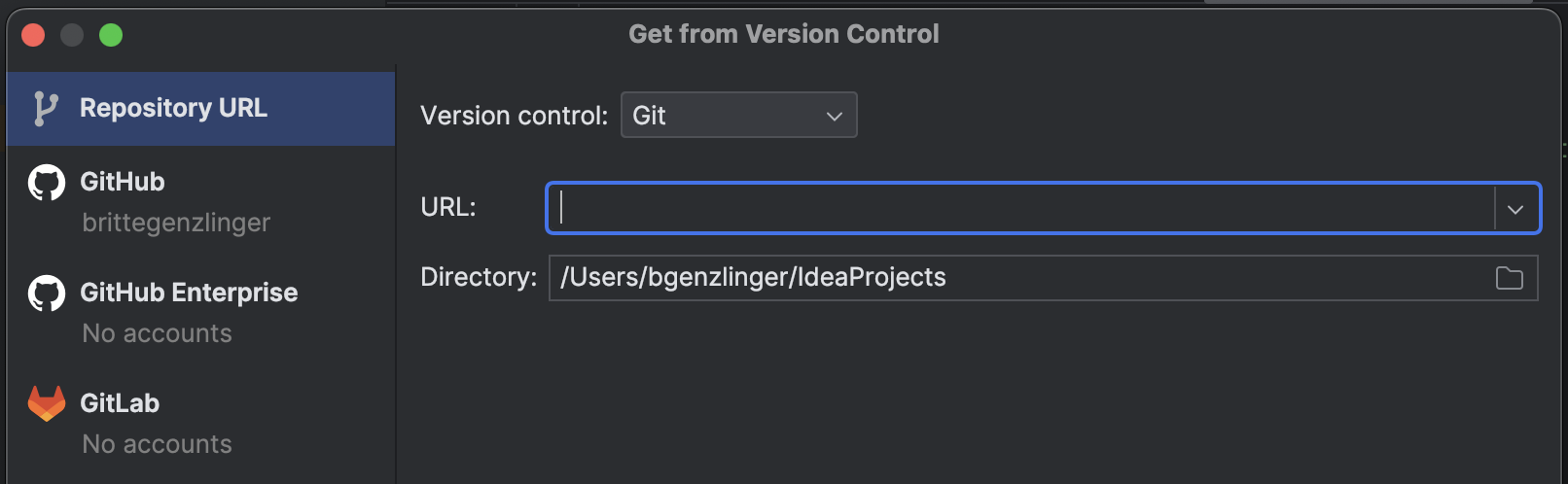Focus the URL text field
This screenshot has height=484, width=1568.
[x=1021, y=208]
